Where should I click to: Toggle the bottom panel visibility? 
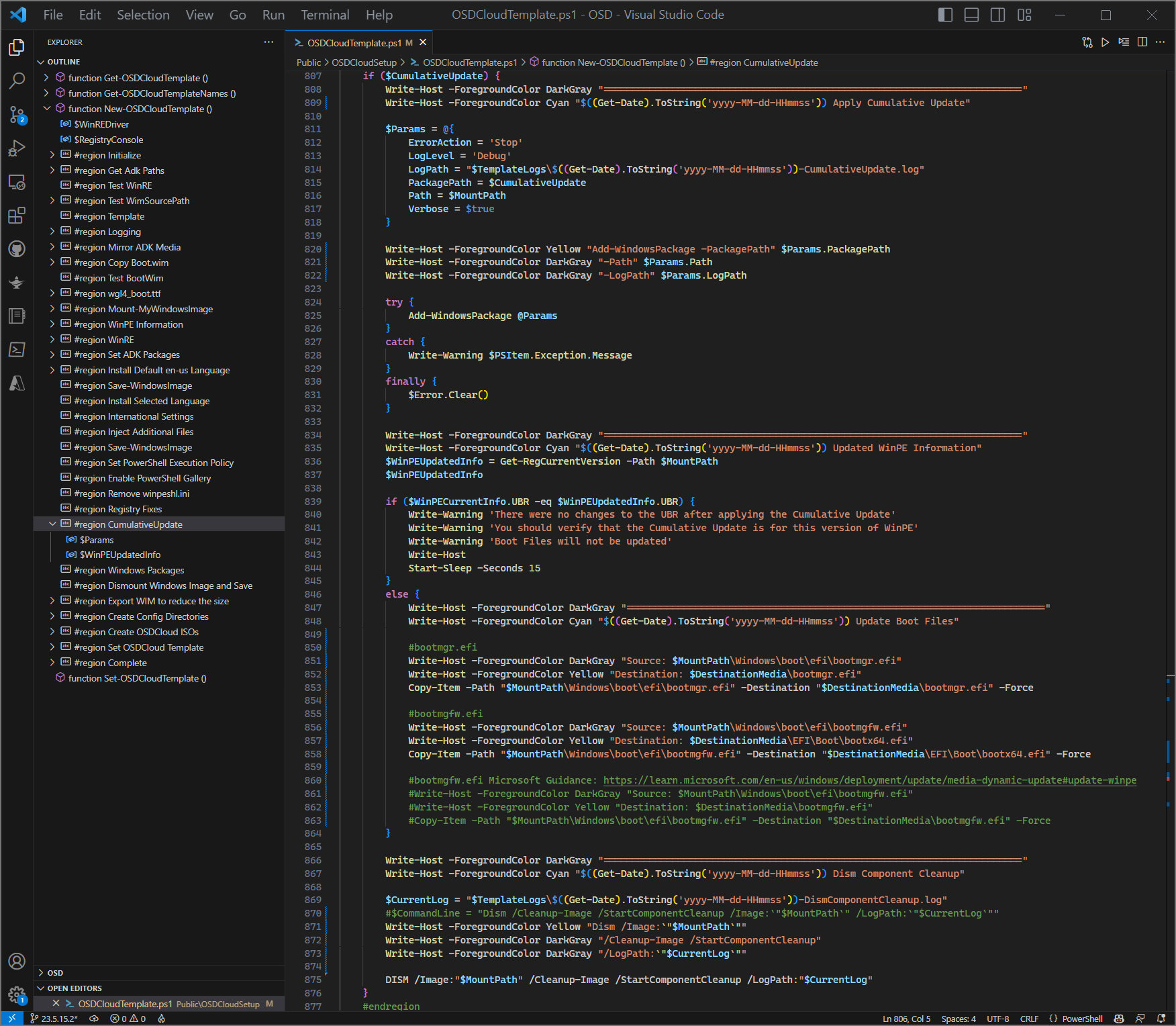pyautogui.click(x=971, y=15)
